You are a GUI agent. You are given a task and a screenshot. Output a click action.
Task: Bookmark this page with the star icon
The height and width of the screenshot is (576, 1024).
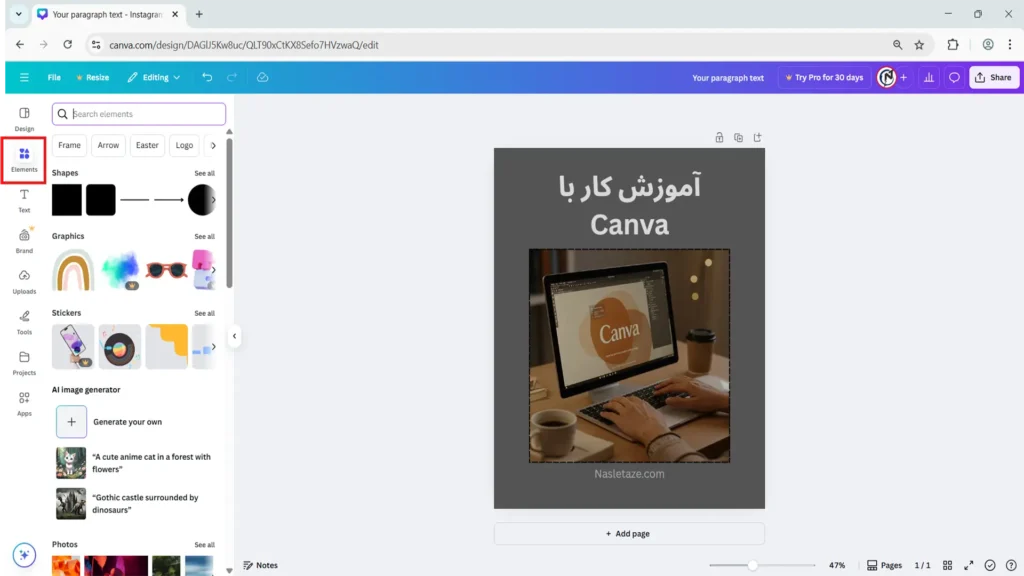click(919, 44)
